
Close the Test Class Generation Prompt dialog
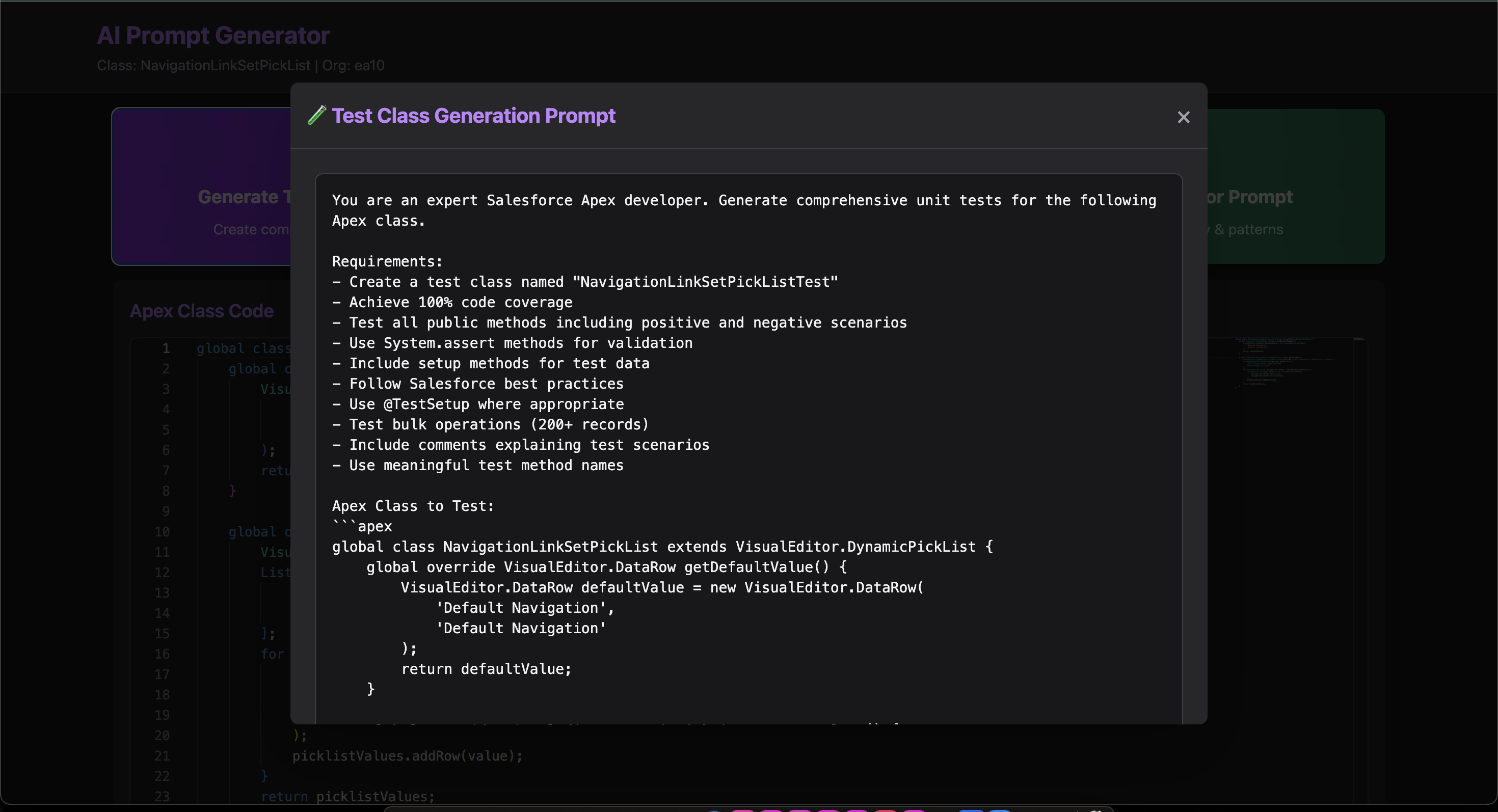click(x=1184, y=117)
